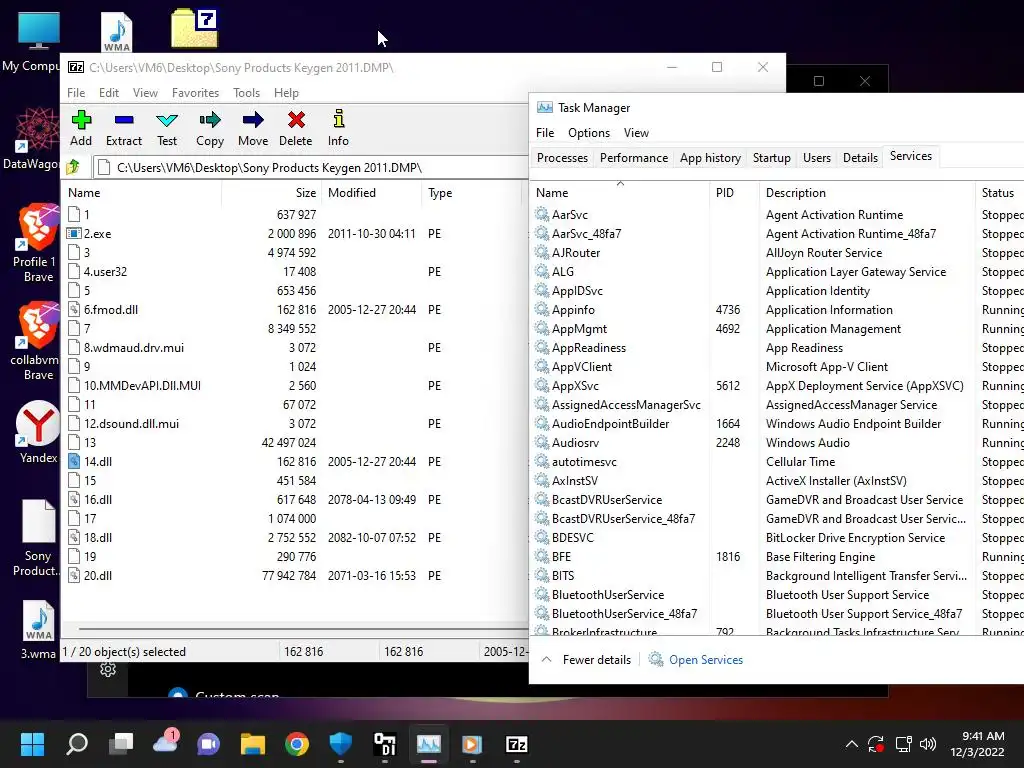Screen dimensions: 1024x768
Task: Click the AarSvc service gear icon
Action: (541, 214)
